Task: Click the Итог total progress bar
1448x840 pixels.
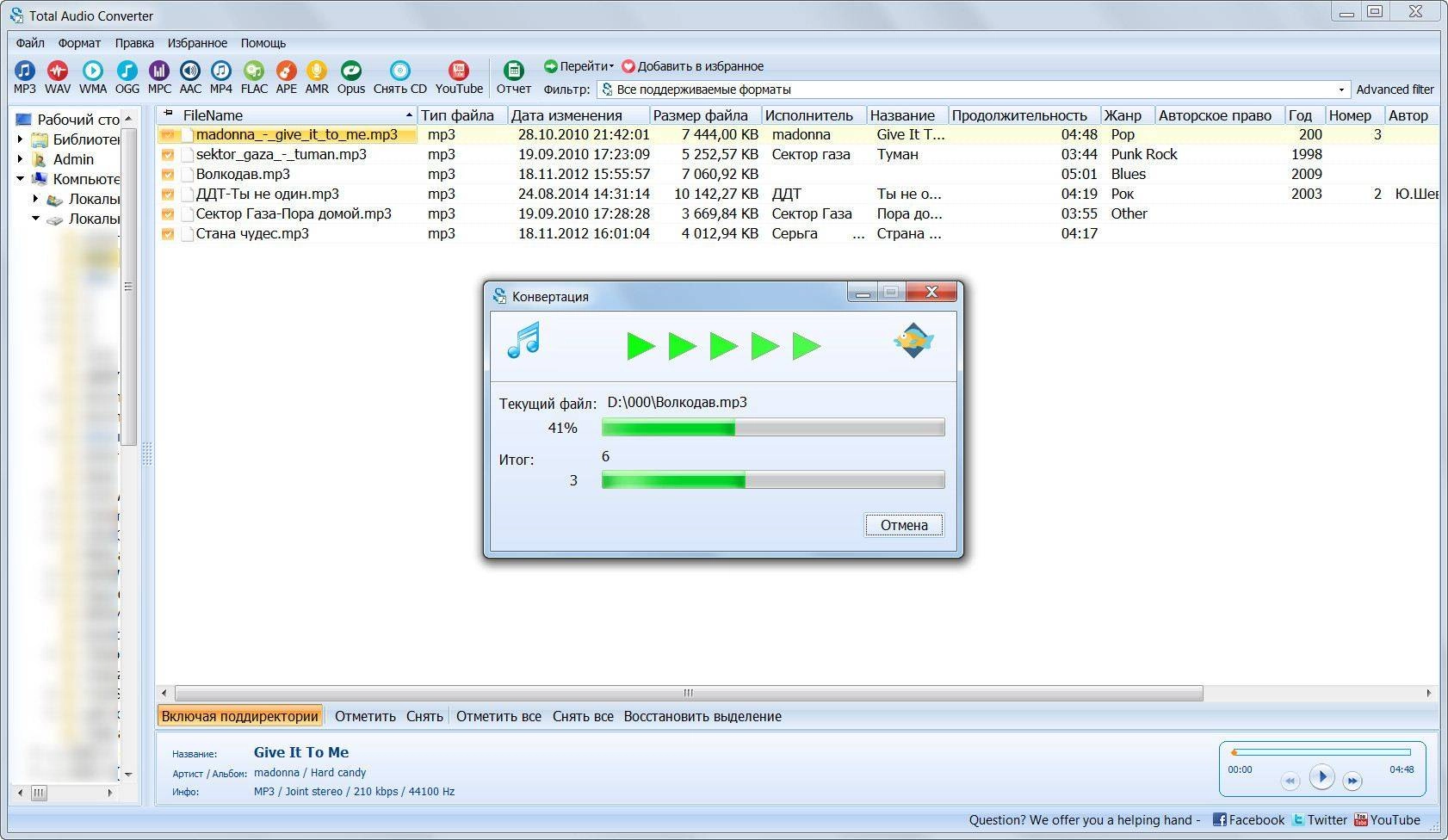Action: 773,480
